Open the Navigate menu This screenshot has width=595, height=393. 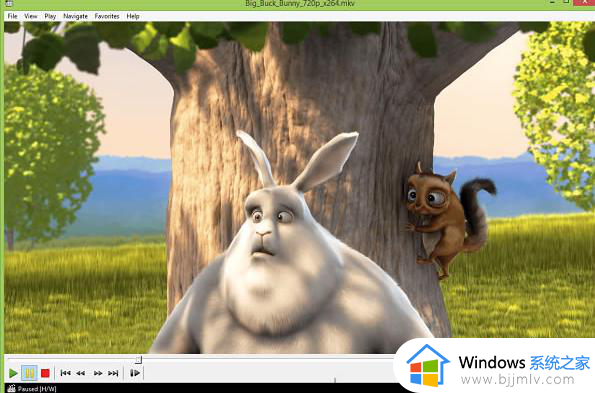click(76, 16)
